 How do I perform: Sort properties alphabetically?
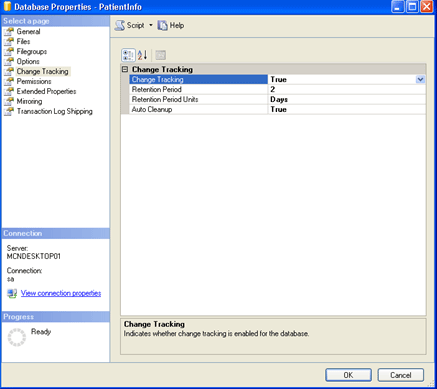[142, 55]
